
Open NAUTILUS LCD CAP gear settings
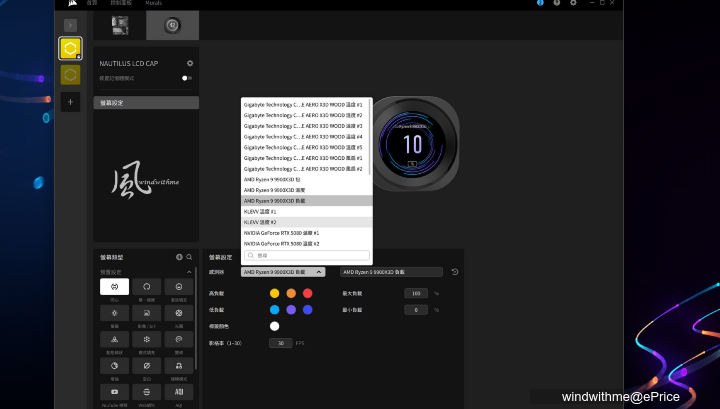click(x=190, y=63)
